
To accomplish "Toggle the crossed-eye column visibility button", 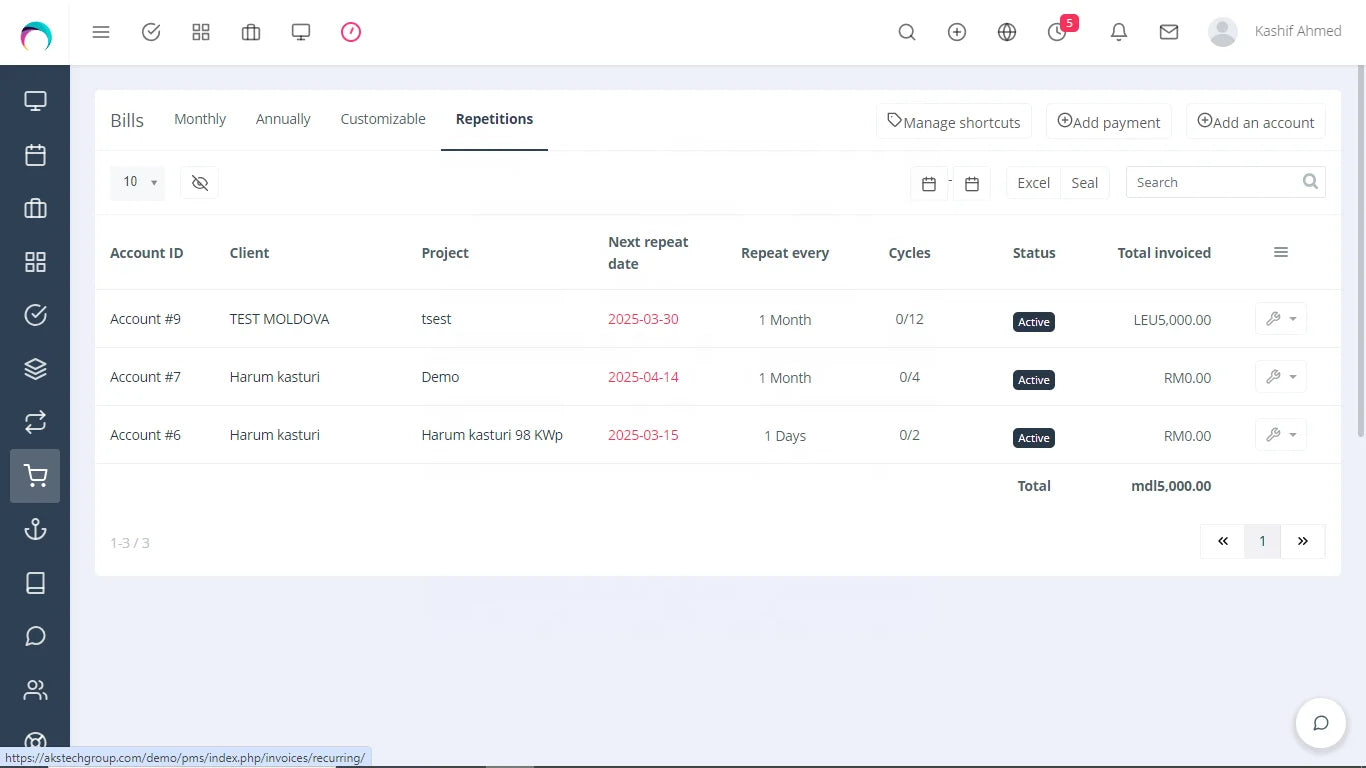I will click(x=200, y=182).
